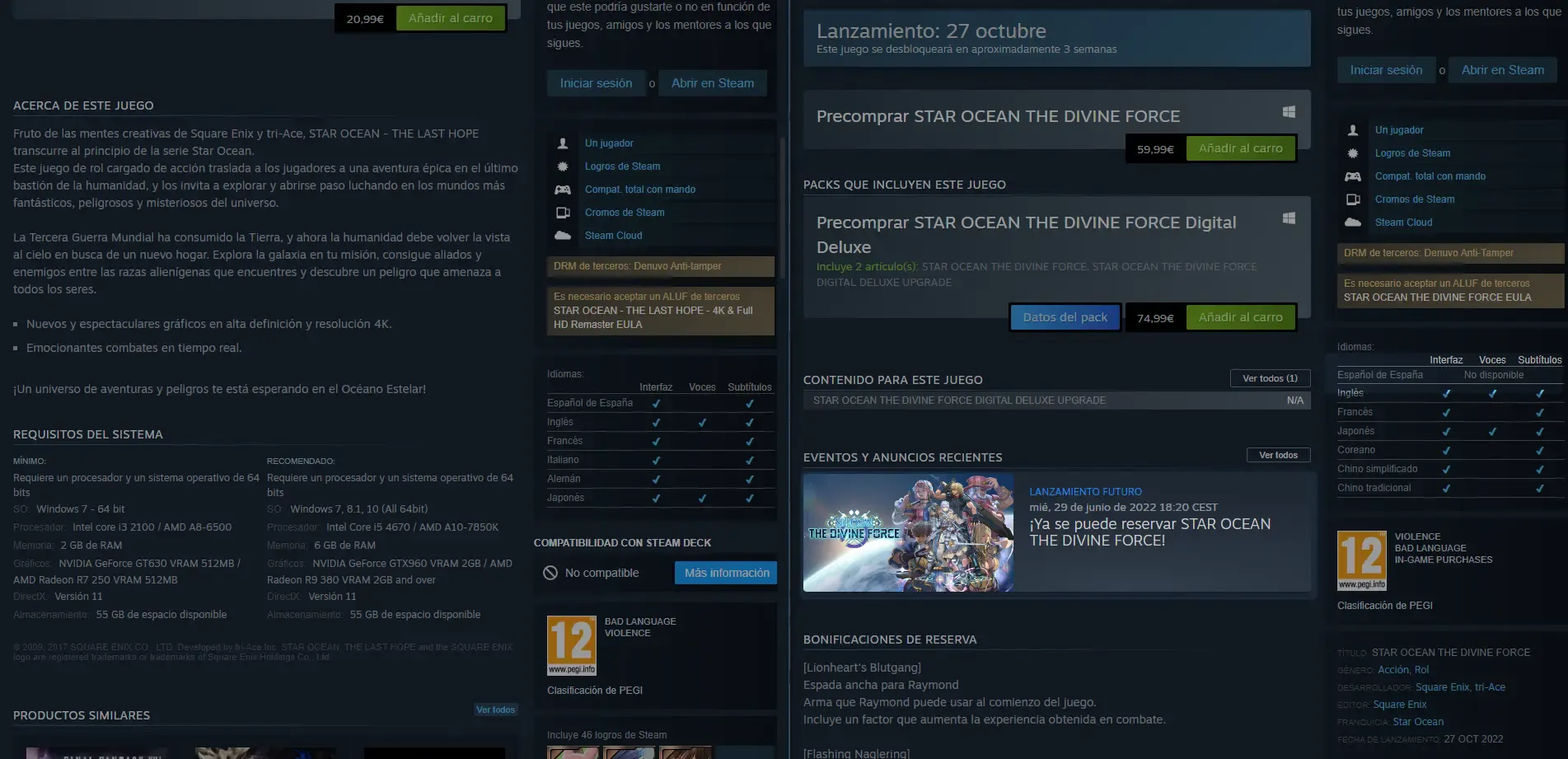Click 'Abrir en Steam' in left column
Screen dimensions: 1568x759
coord(712,83)
